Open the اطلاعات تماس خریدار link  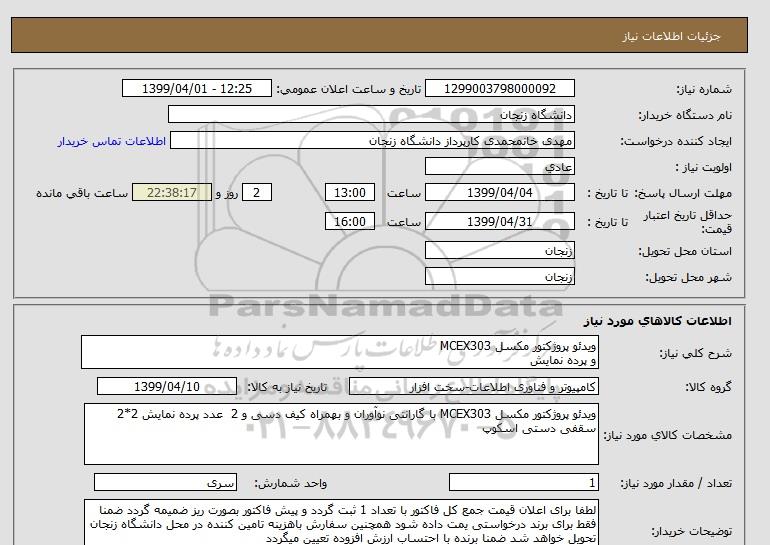click(111, 141)
